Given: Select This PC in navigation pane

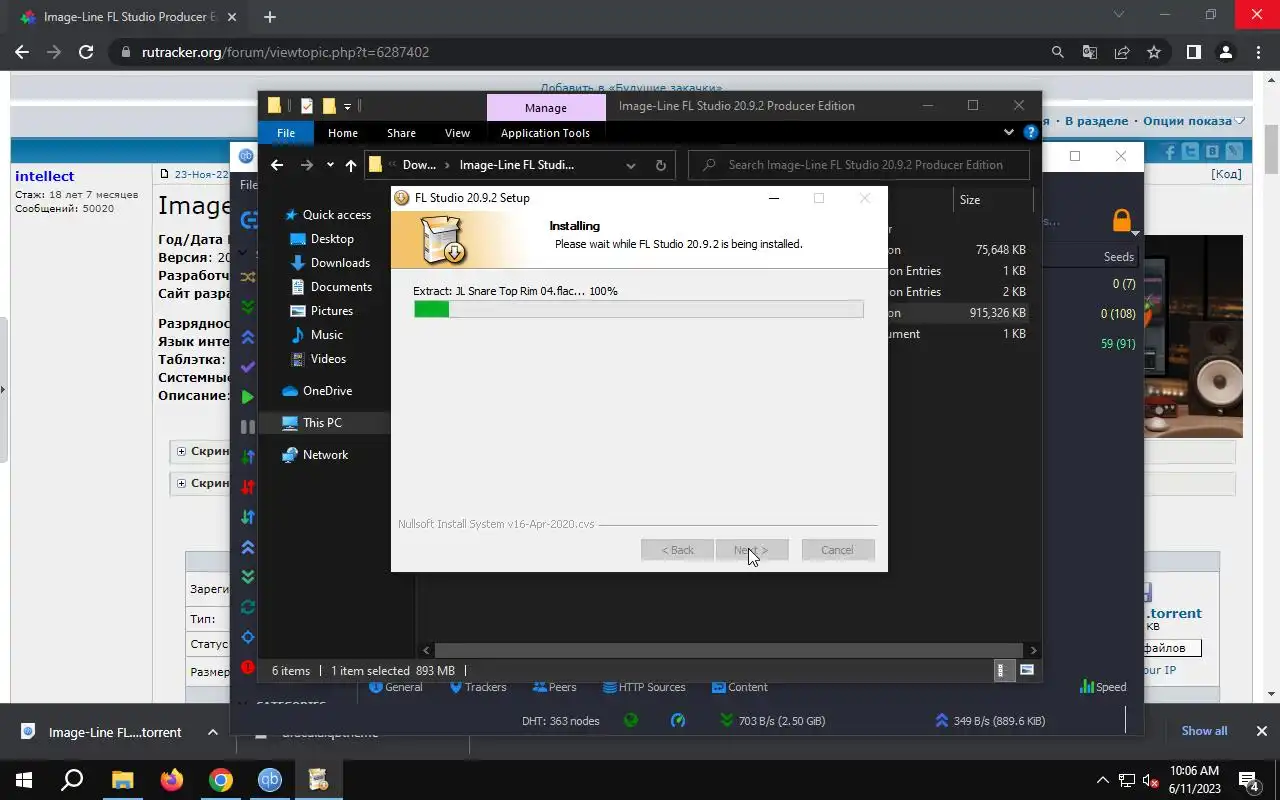Looking at the screenshot, I should point(322,423).
